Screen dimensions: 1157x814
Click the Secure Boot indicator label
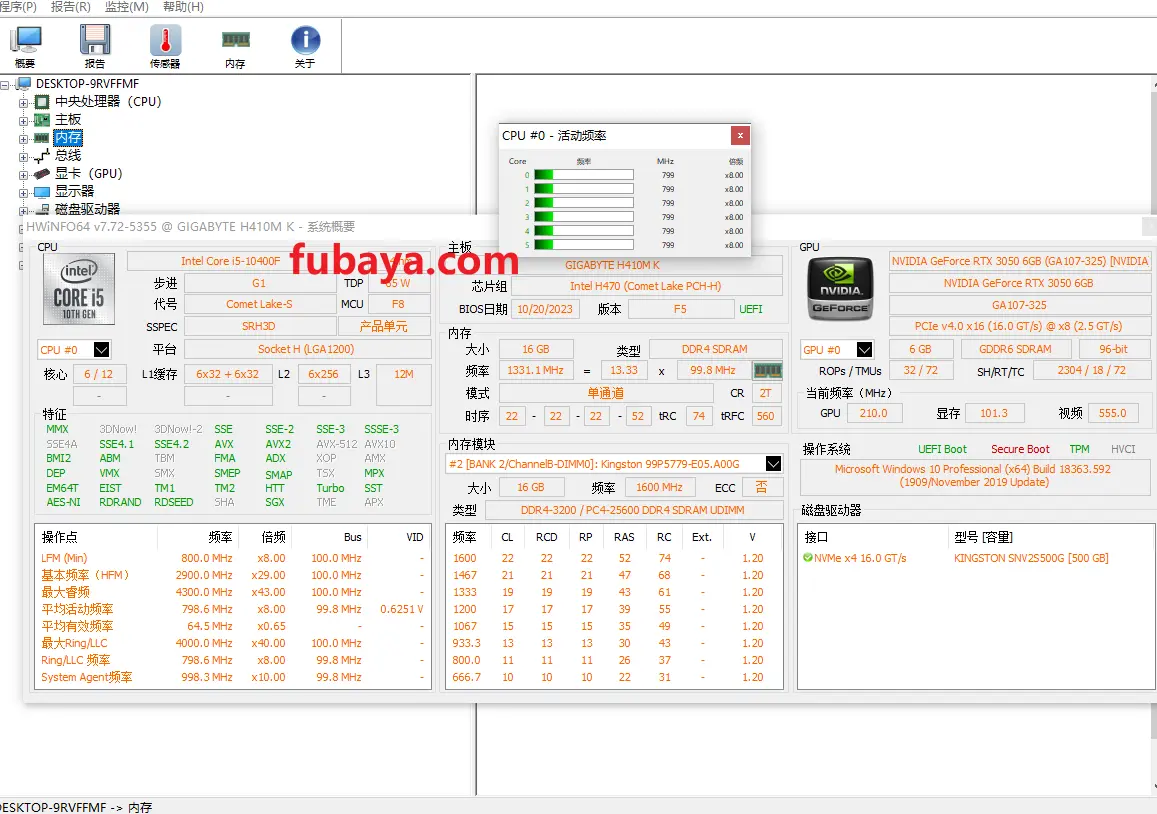pyautogui.click(x=1020, y=449)
